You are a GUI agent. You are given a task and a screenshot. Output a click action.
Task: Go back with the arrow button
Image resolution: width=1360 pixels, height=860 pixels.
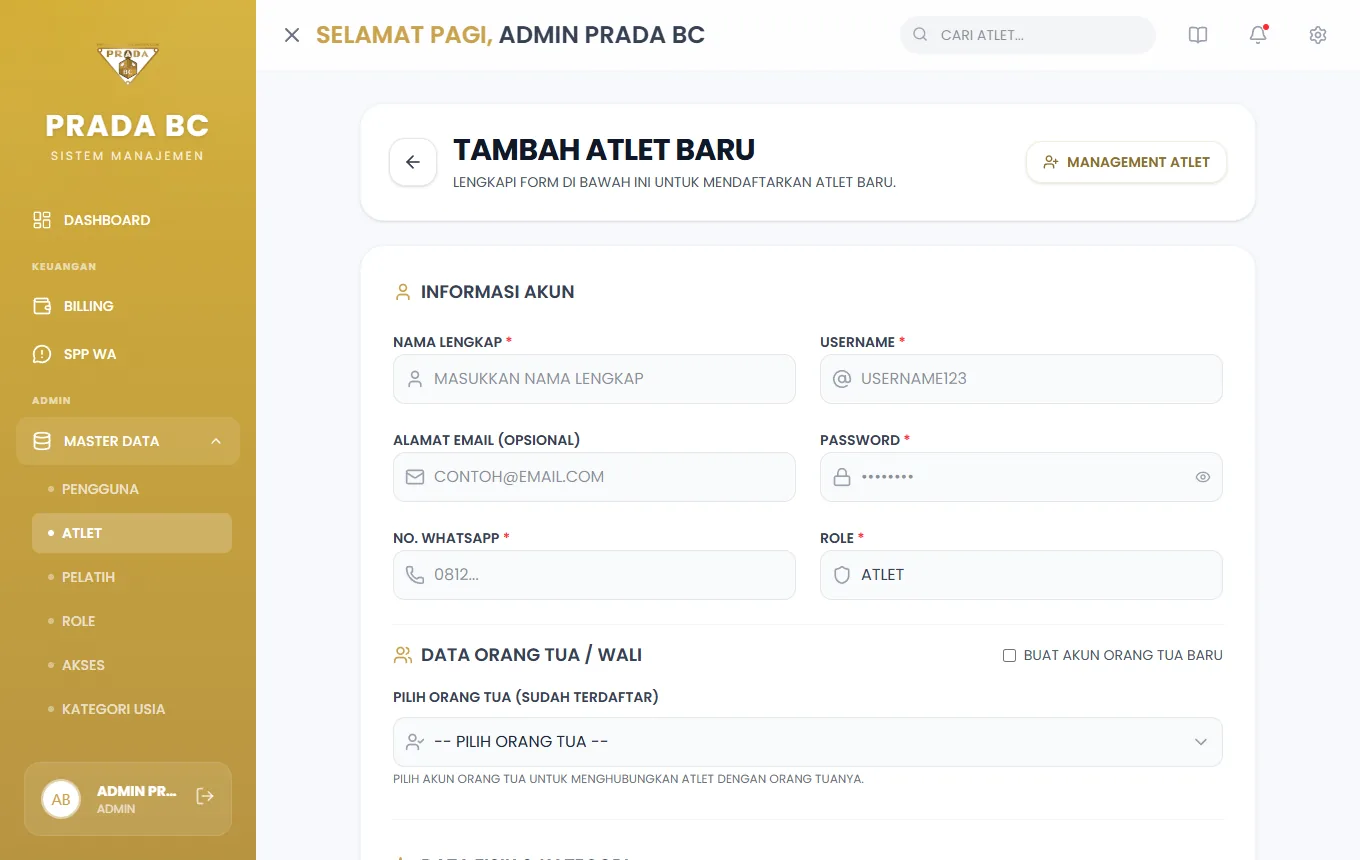coord(413,162)
